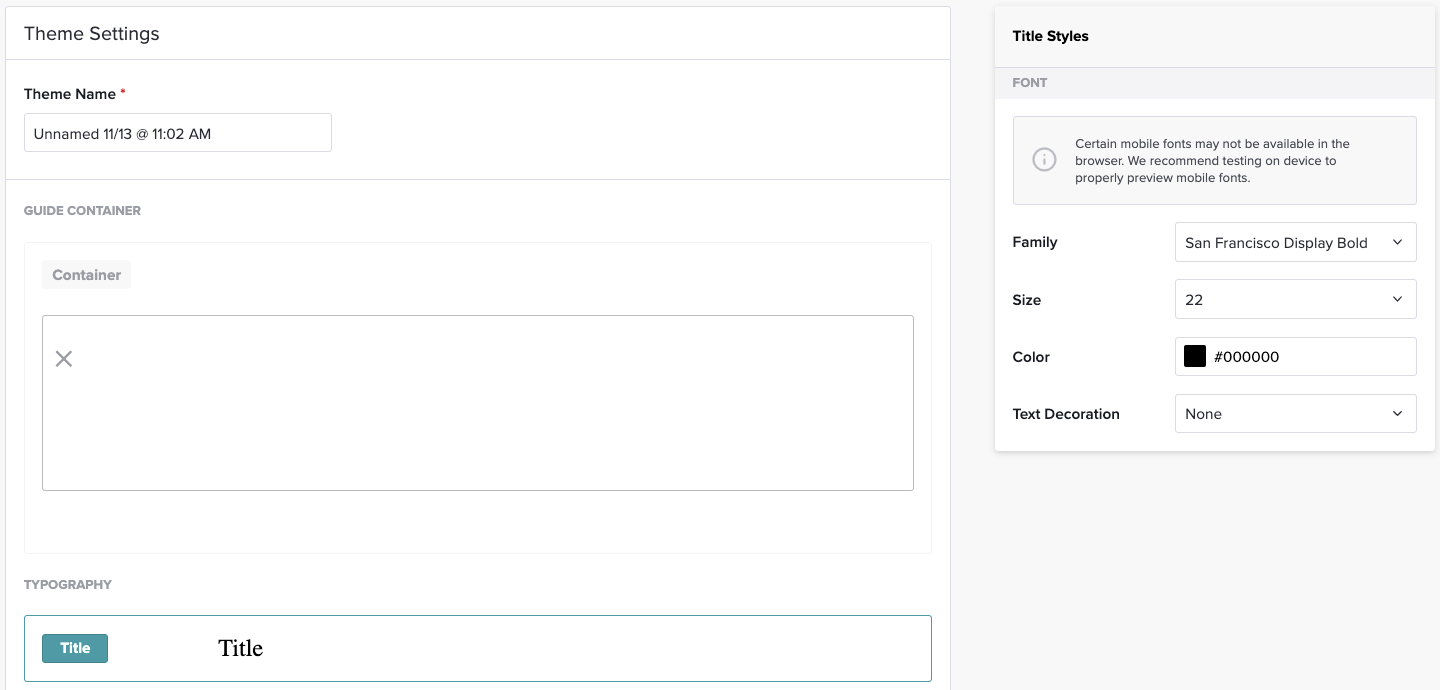Click the TYPOGRAPHY section label
The width and height of the screenshot is (1440, 690).
click(x=68, y=585)
